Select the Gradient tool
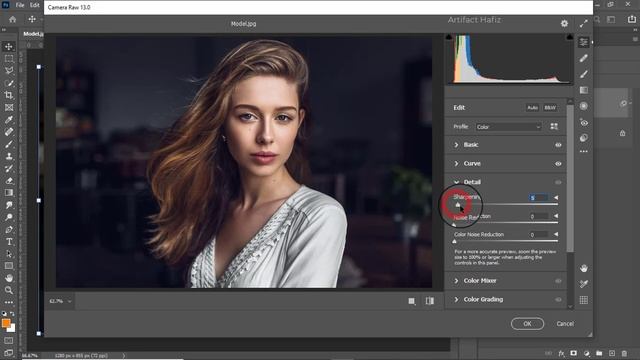This screenshot has width=640, height=360. pyautogui.click(x=9, y=193)
